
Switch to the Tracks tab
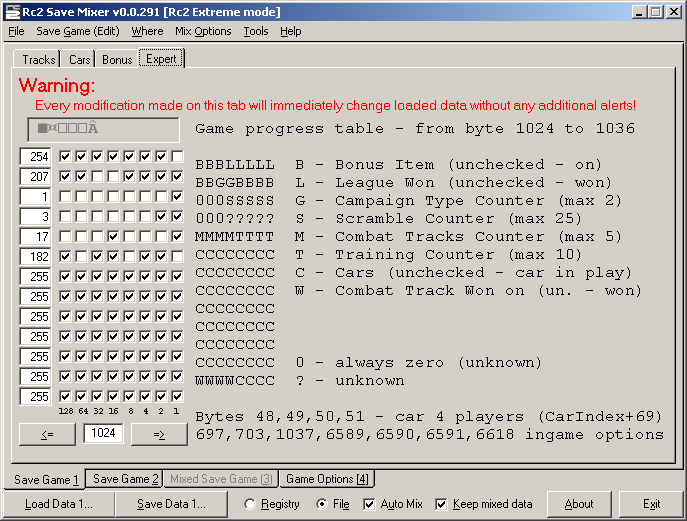pyautogui.click(x=39, y=59)
